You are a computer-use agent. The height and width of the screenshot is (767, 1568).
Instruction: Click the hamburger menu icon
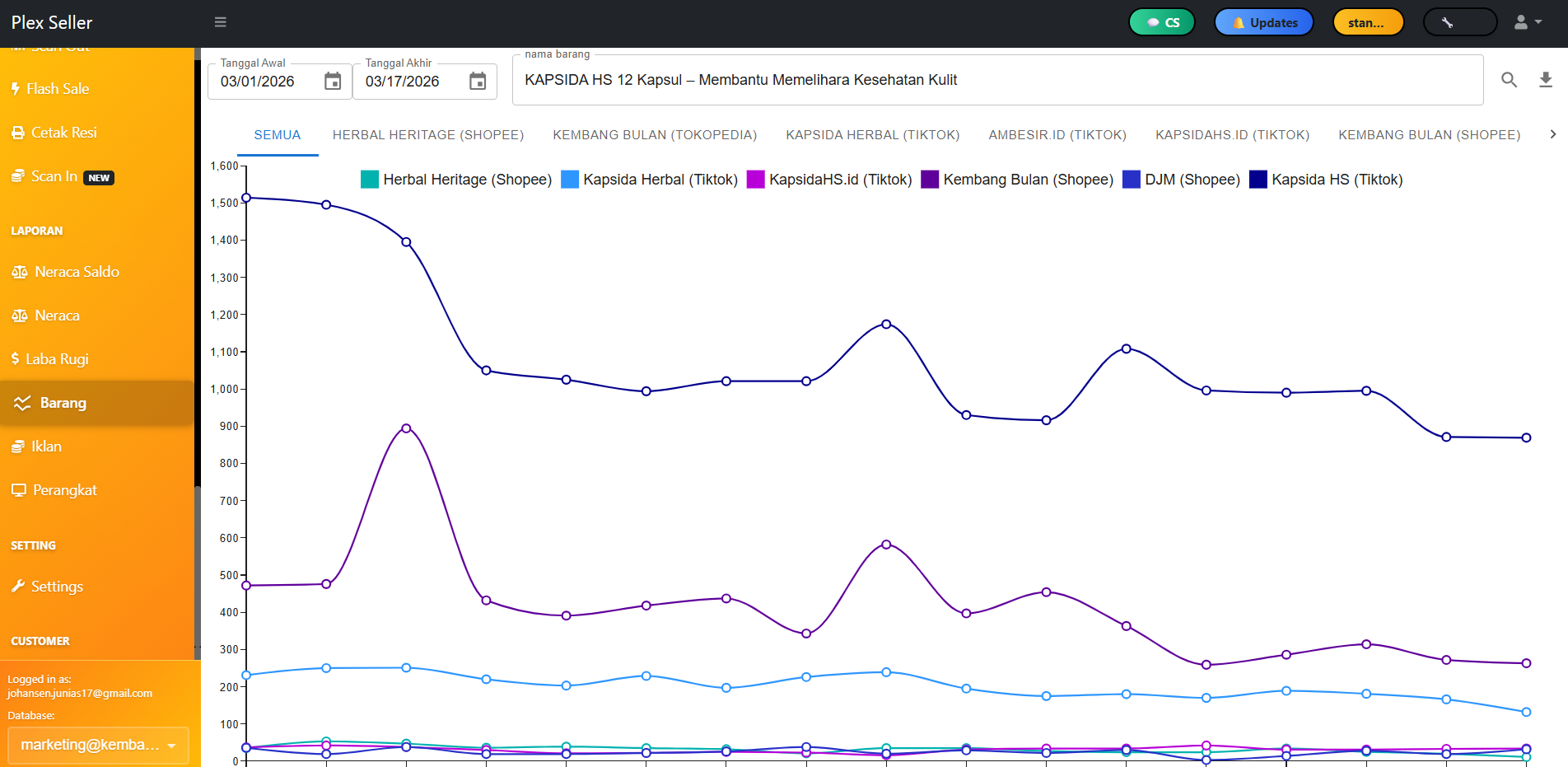pyautogui.click(x=220, y=22)
